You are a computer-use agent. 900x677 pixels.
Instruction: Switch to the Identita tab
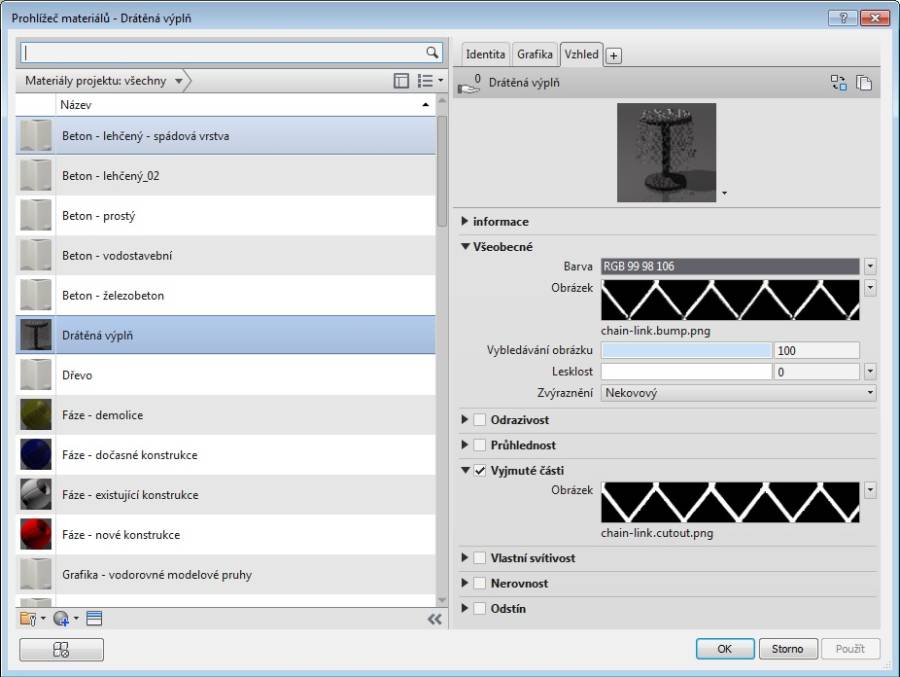485,55
